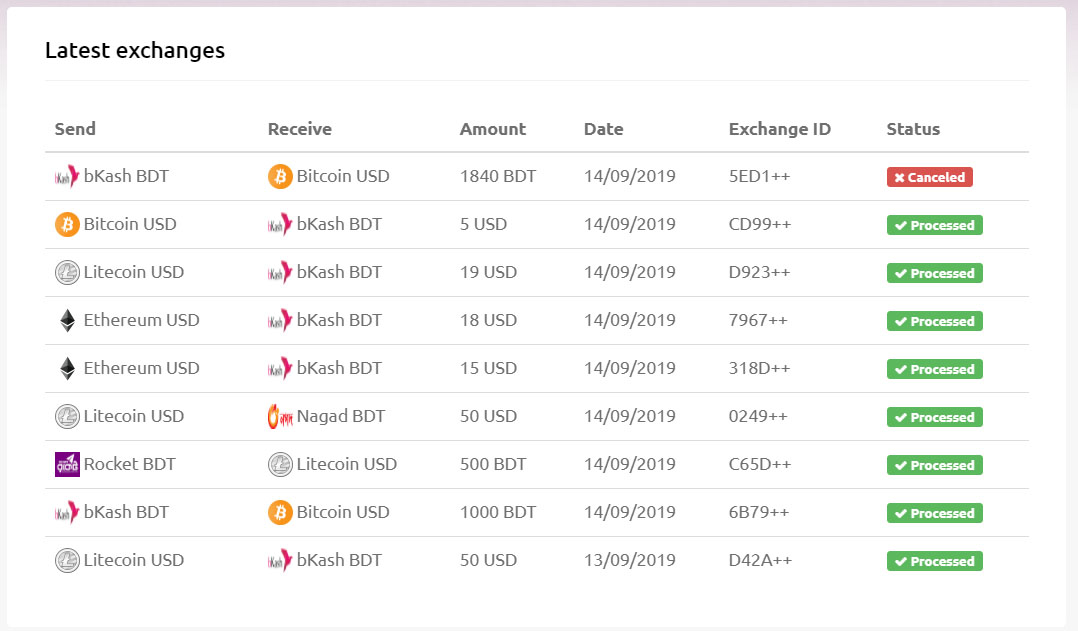The width and height of the screenshot is (1078, 631).
Task: Click the Ethereum icon in the 15 USD row
Action: click(67, 369)
